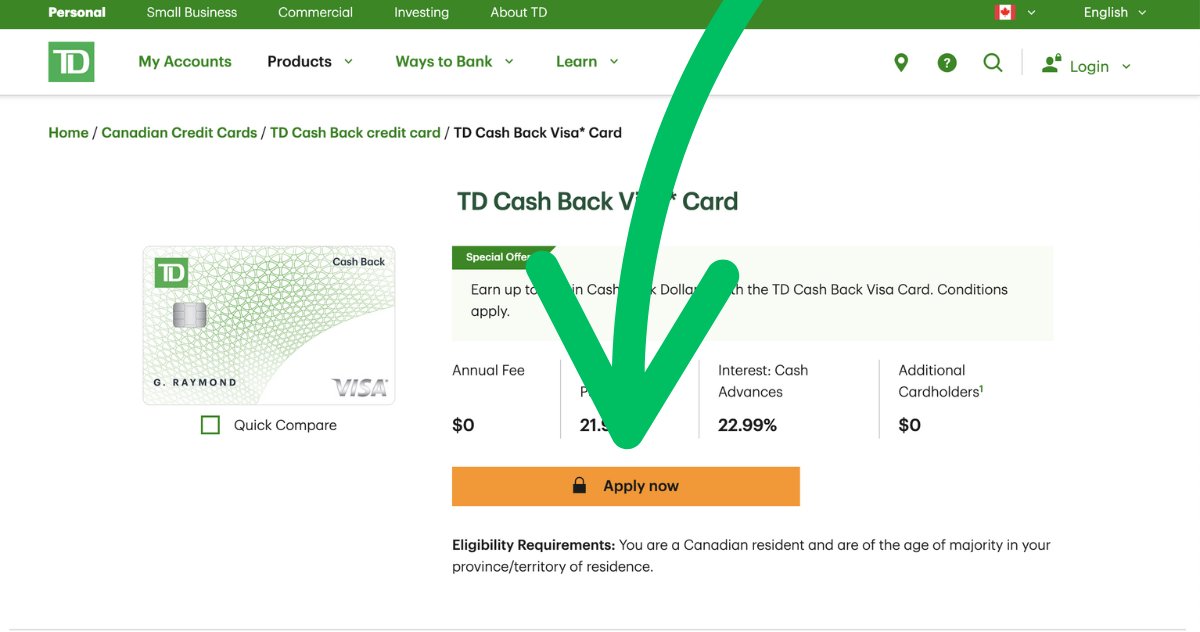Go to the Canadian Credit Cards breadcrumb
Viewport: 1200px width, 632px height.
click(179, 132)
